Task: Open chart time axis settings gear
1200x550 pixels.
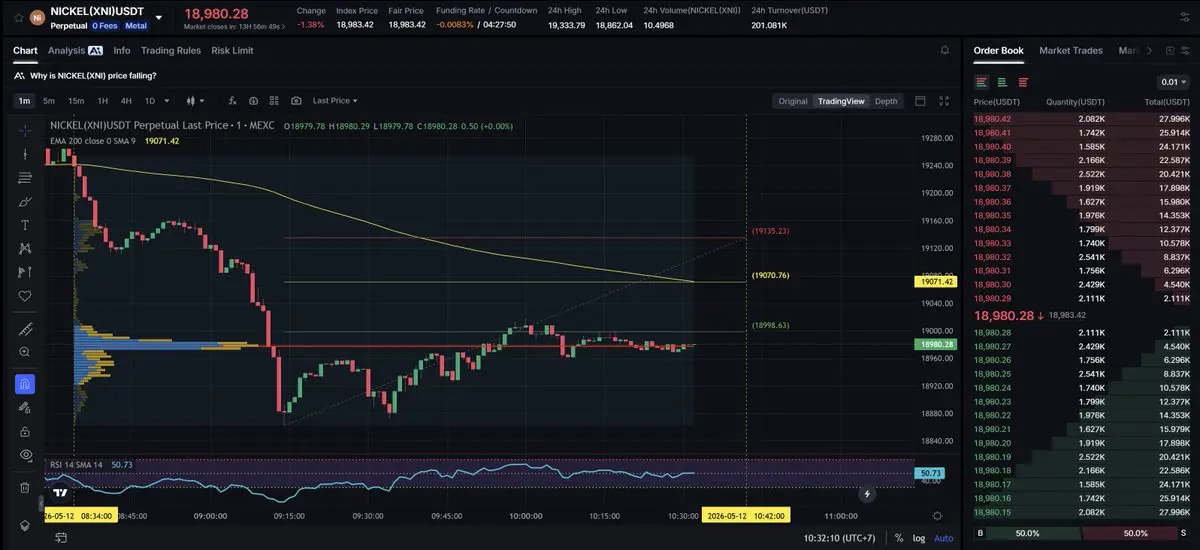Action: 936,516
